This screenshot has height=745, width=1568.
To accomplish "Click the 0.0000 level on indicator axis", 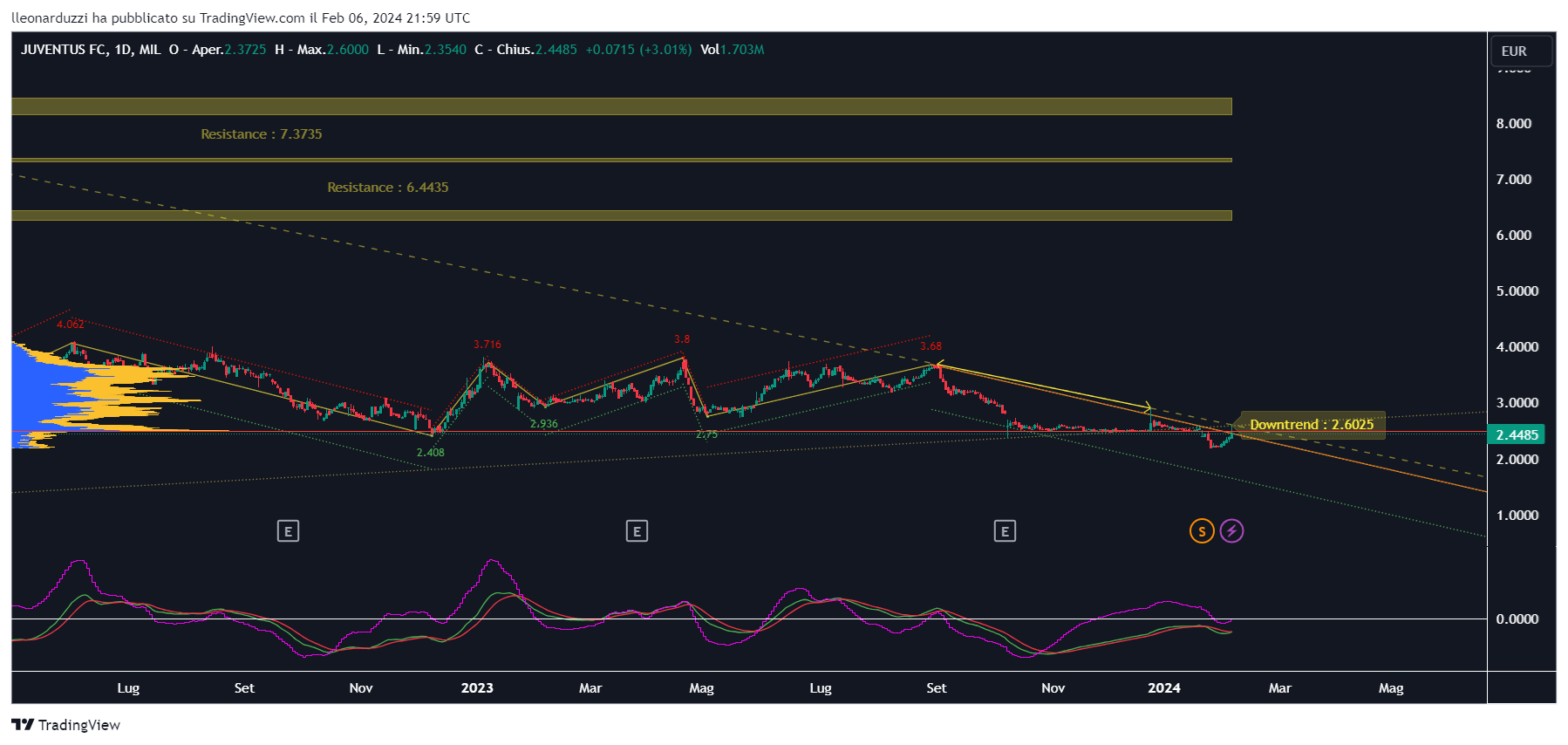I will 1517,619.
